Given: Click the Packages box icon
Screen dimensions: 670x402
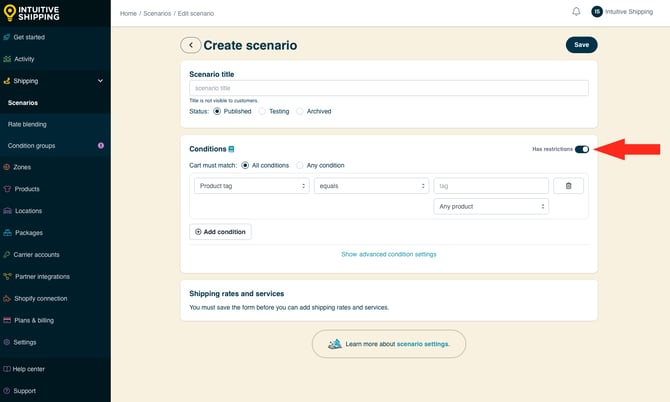Looking at the screenshot, I should [7, 232].
